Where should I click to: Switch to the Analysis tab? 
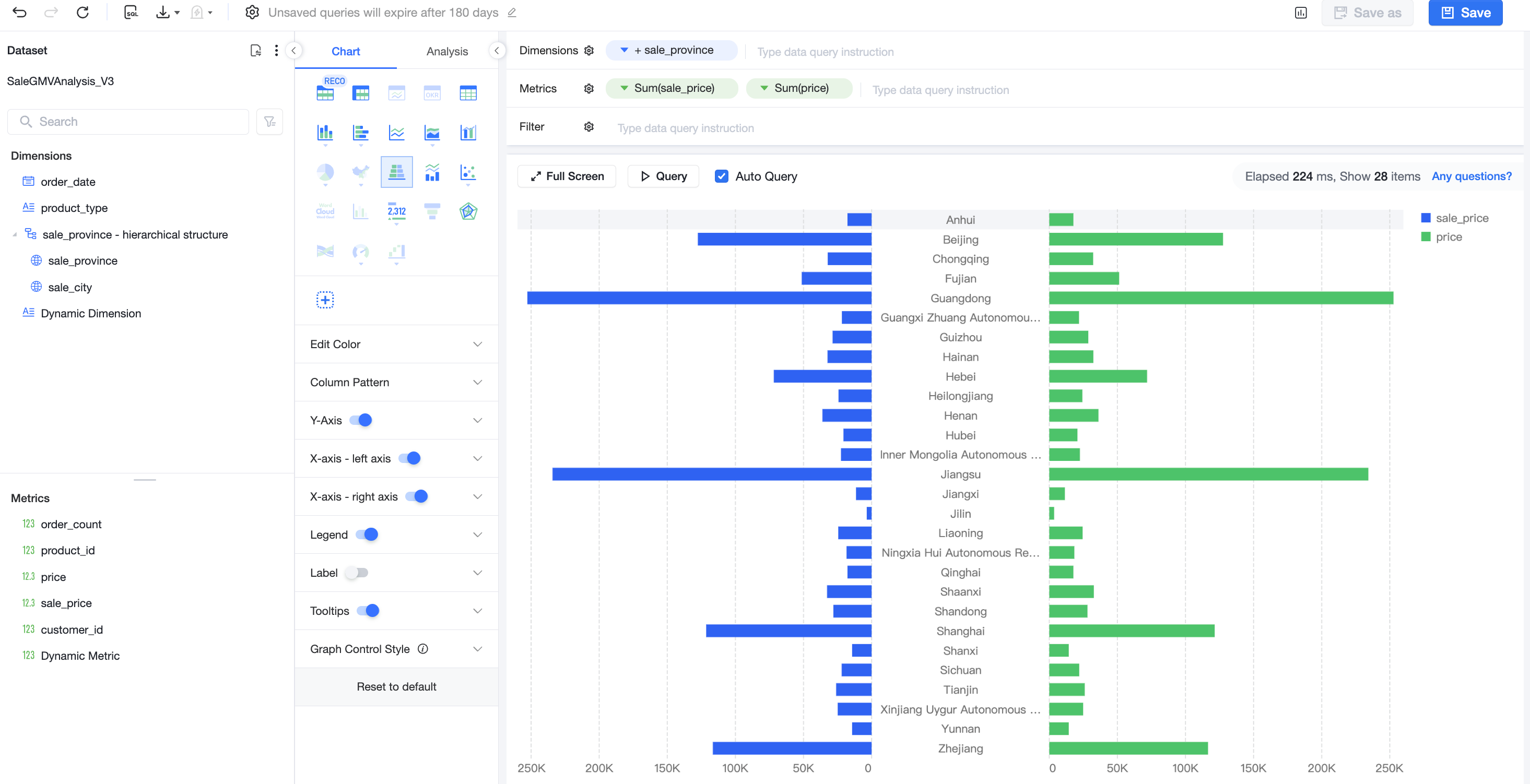[446, 51]
